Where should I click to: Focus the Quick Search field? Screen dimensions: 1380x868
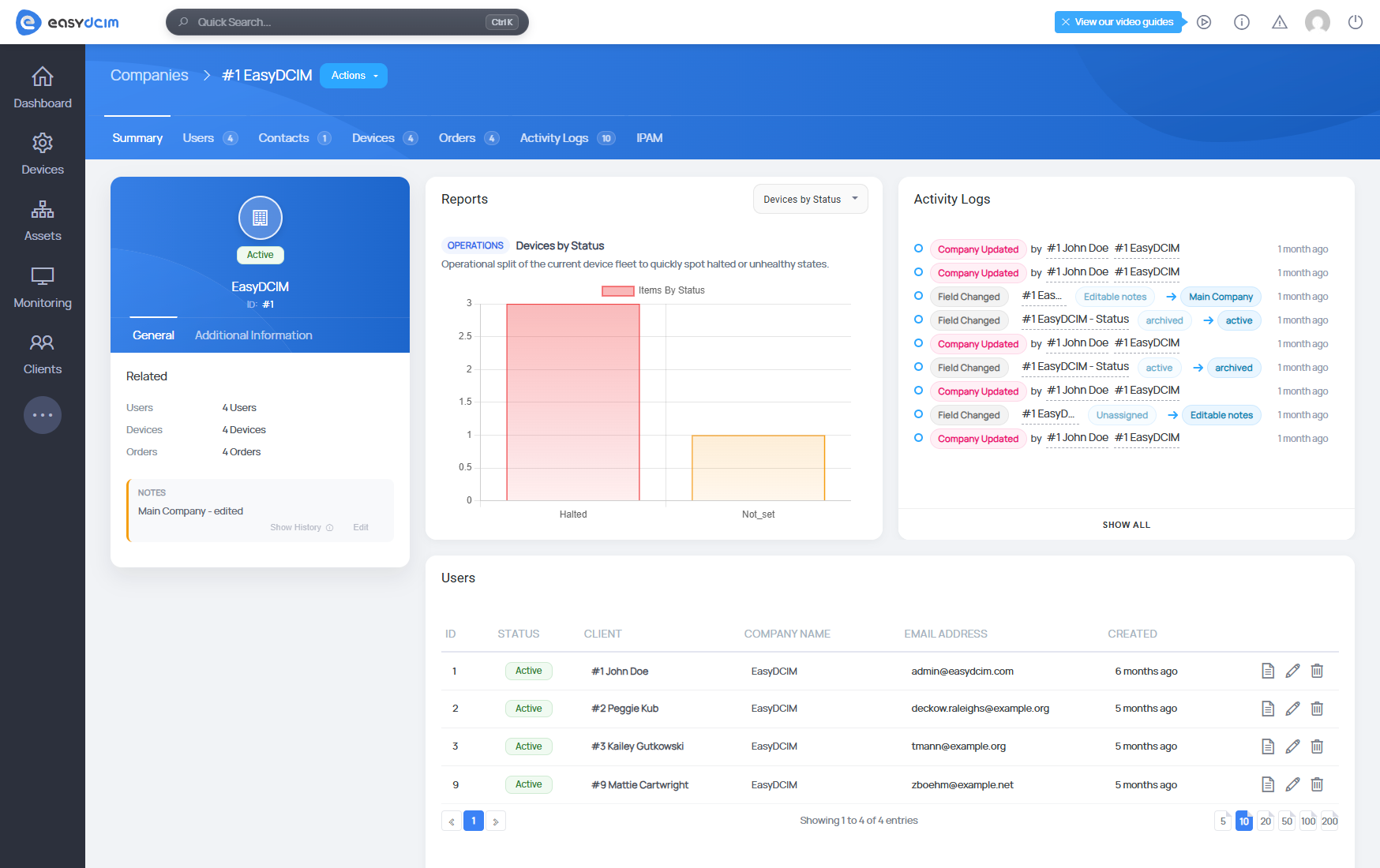pyautogui.click(x=347, y=22)
